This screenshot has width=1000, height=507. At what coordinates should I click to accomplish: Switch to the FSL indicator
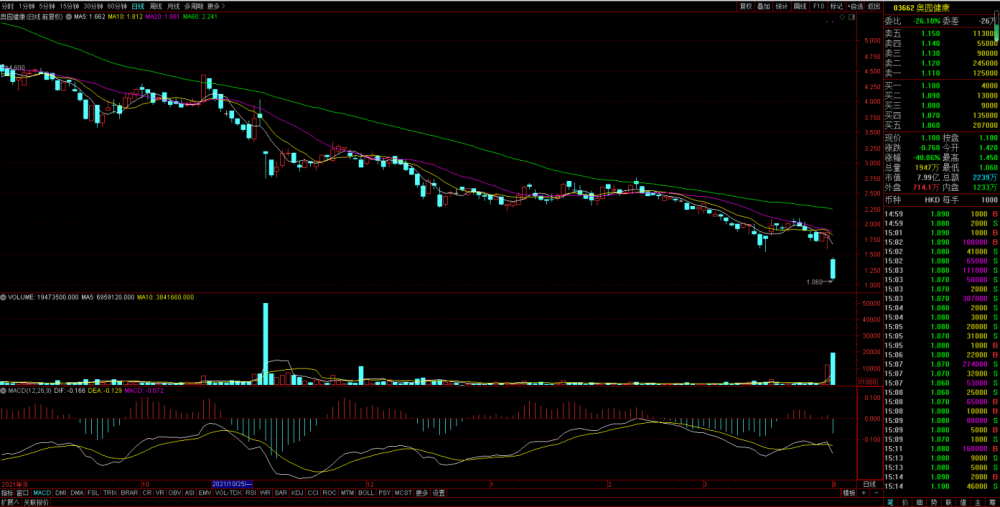coord(93,493)
